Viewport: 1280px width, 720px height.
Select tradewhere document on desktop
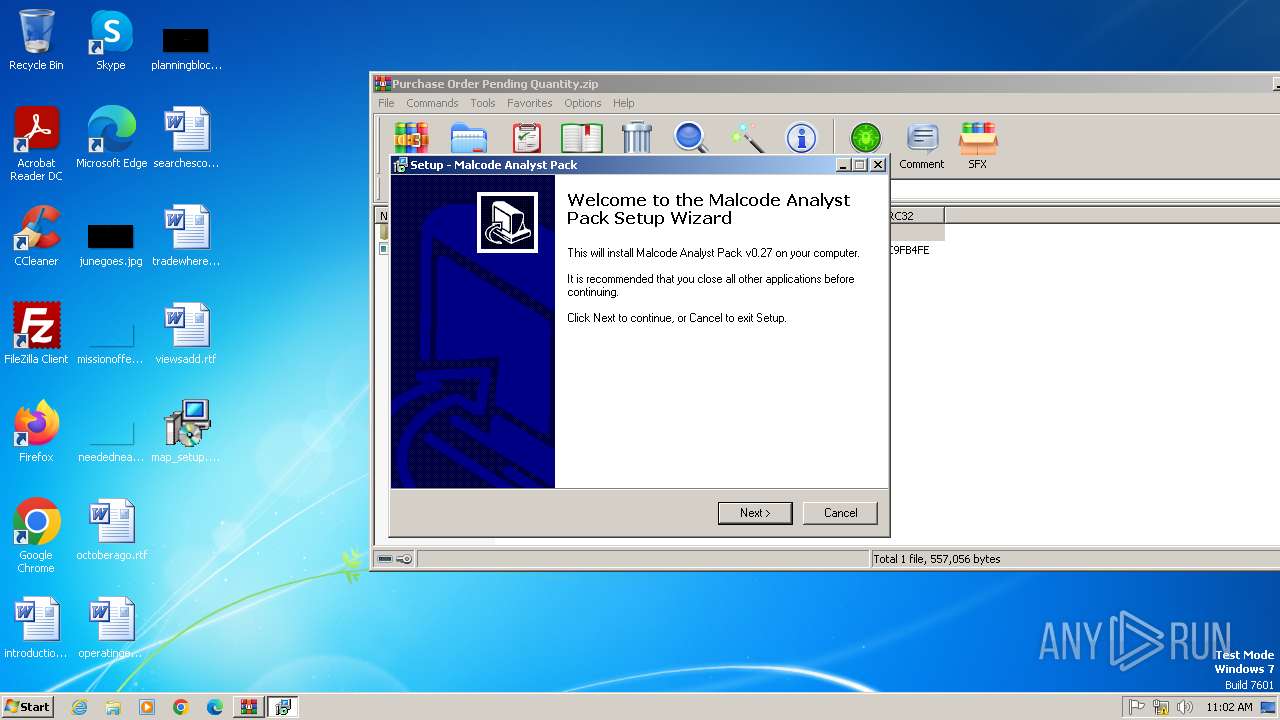[186, 236]
